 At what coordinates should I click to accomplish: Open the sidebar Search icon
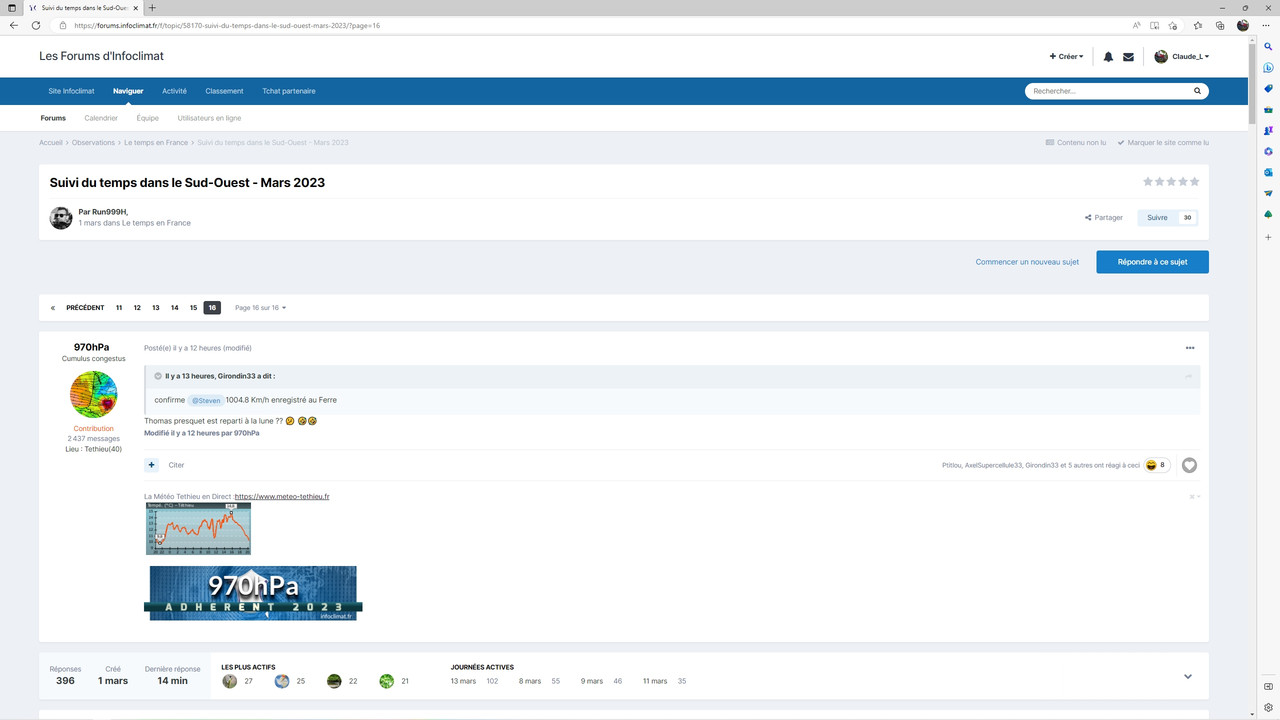(x=1268, y=47)
